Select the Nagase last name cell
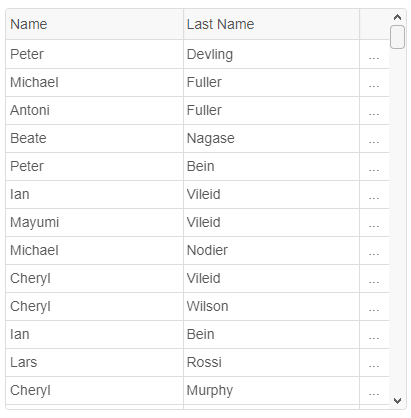Image resolution: width=411 pixels, height=418 pixels. pyautogui.click(x=271, y=139)
